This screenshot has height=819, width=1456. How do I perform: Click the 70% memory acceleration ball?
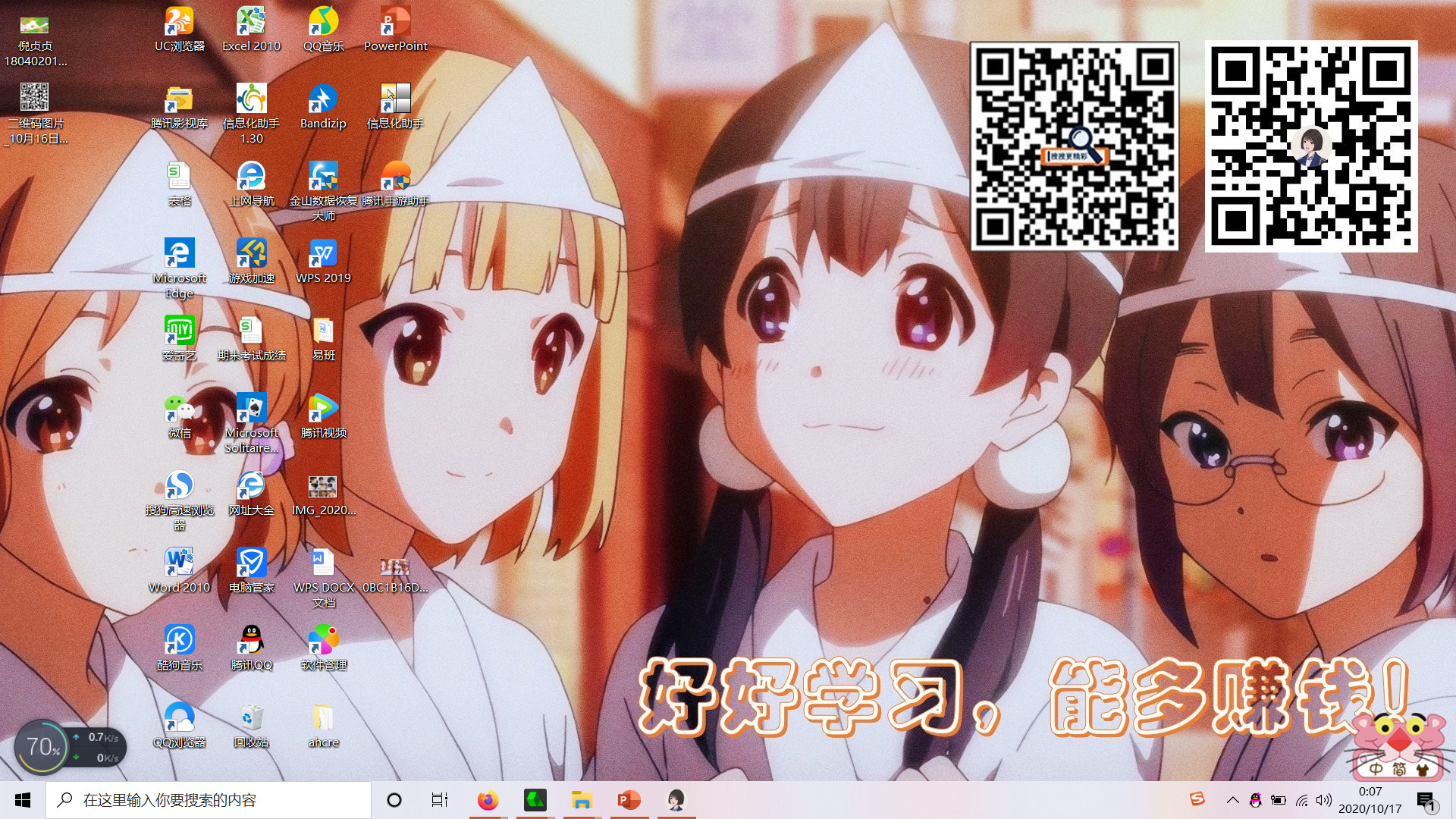42,746
